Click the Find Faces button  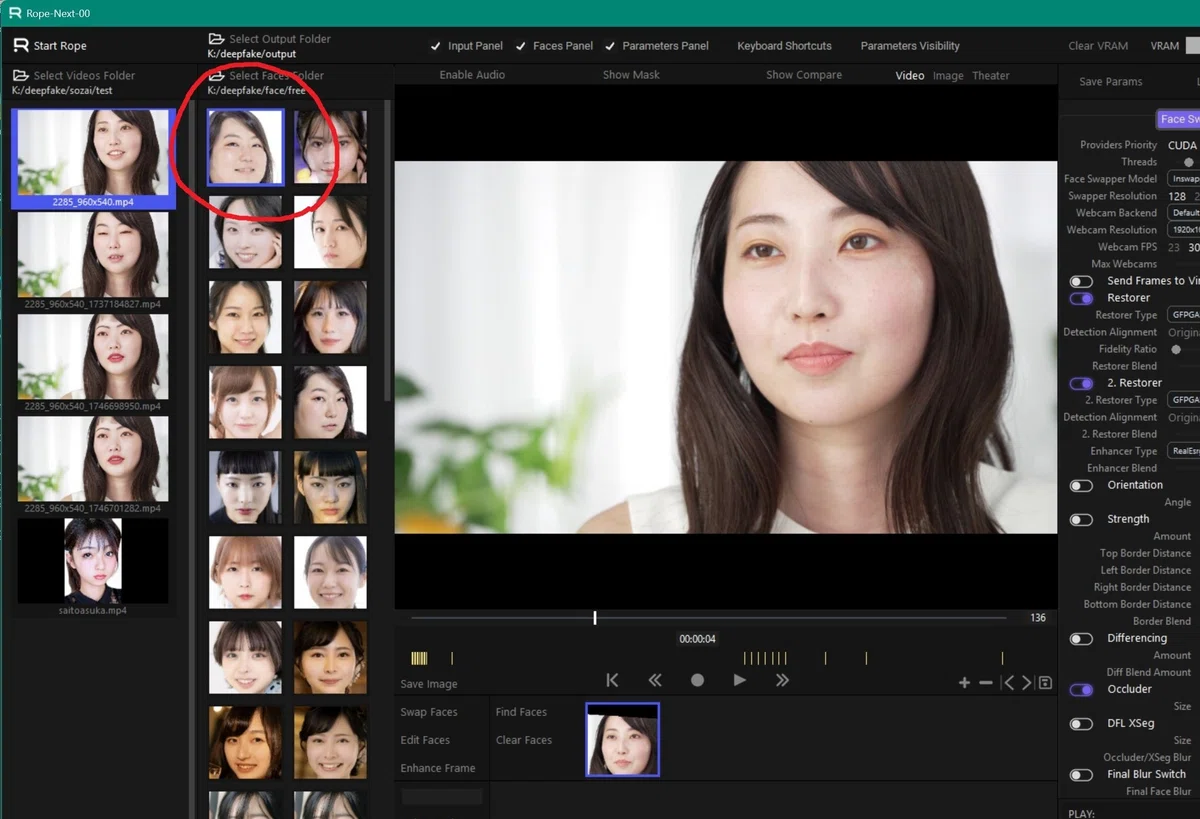point(521,712)
